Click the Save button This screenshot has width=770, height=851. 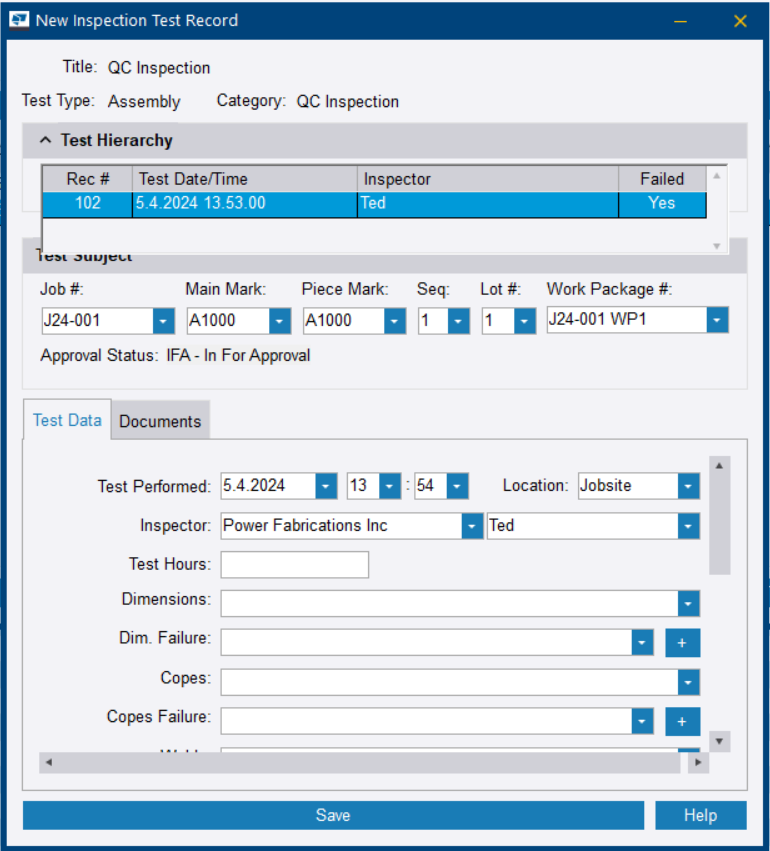pyautogui.click(x=333, y=815)
